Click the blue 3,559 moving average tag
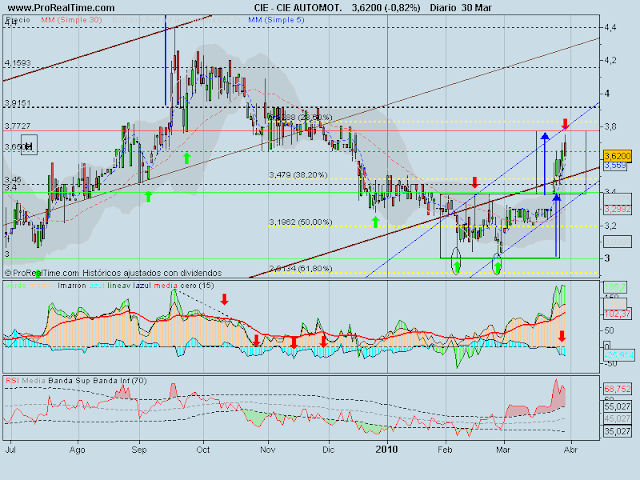This screenshot has height=480, width=640. (x=616, y=165)
